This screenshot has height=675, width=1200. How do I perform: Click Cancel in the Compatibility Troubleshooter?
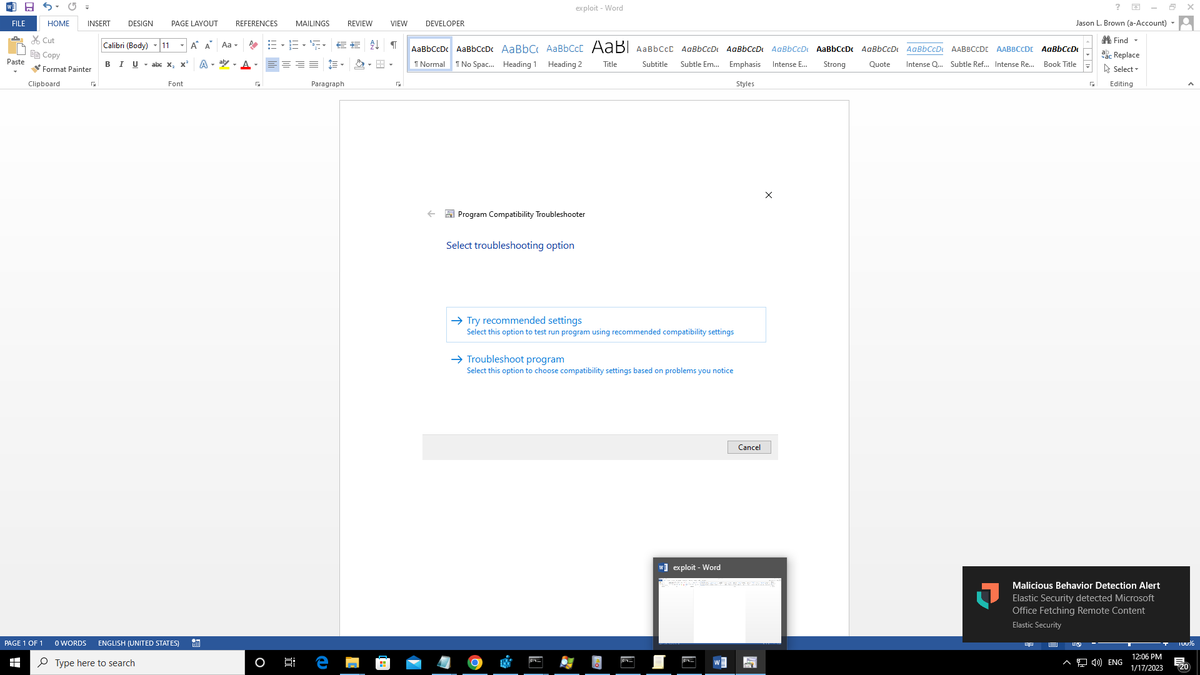749,447
